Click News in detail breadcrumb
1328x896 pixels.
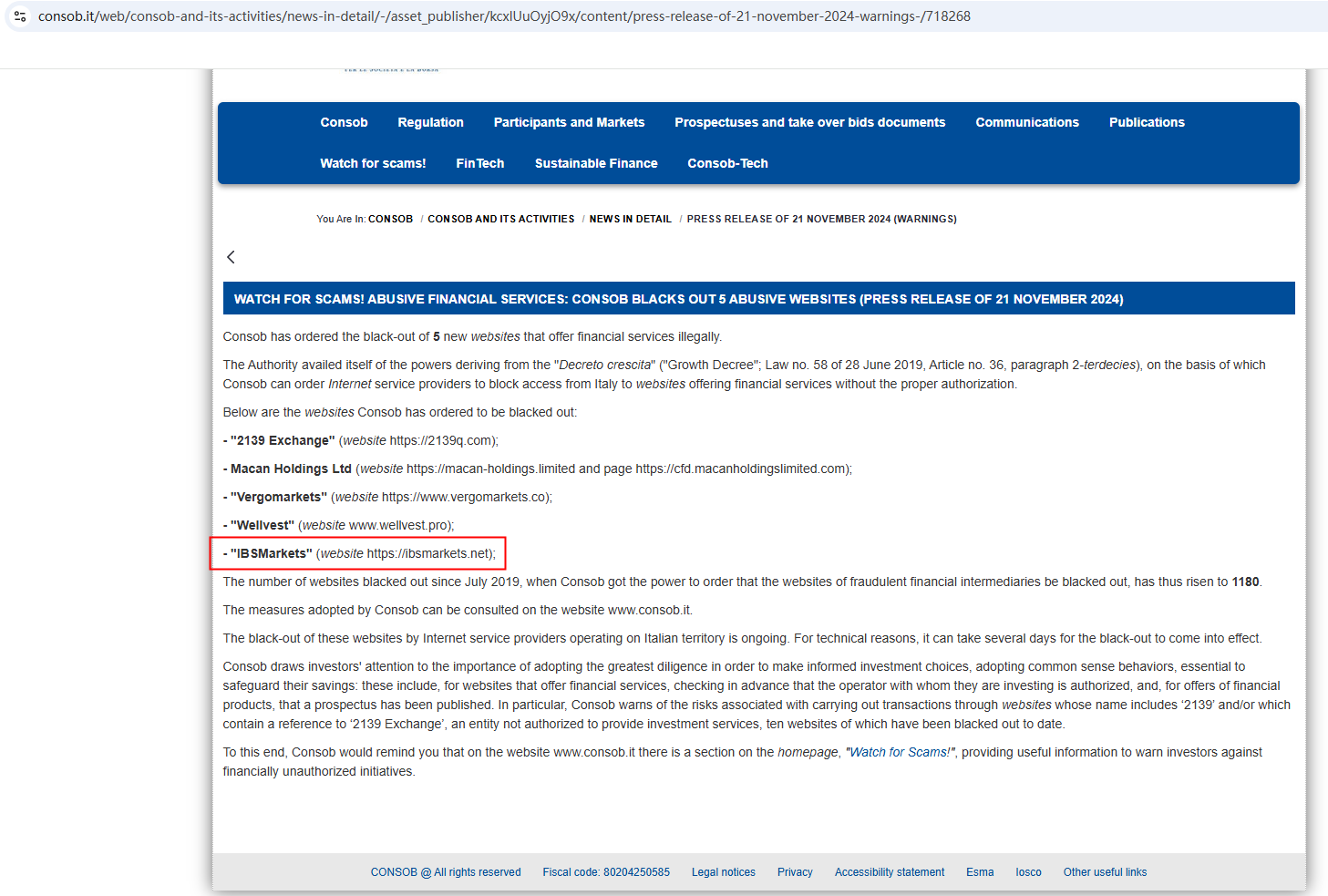click(x=631, y=219)
